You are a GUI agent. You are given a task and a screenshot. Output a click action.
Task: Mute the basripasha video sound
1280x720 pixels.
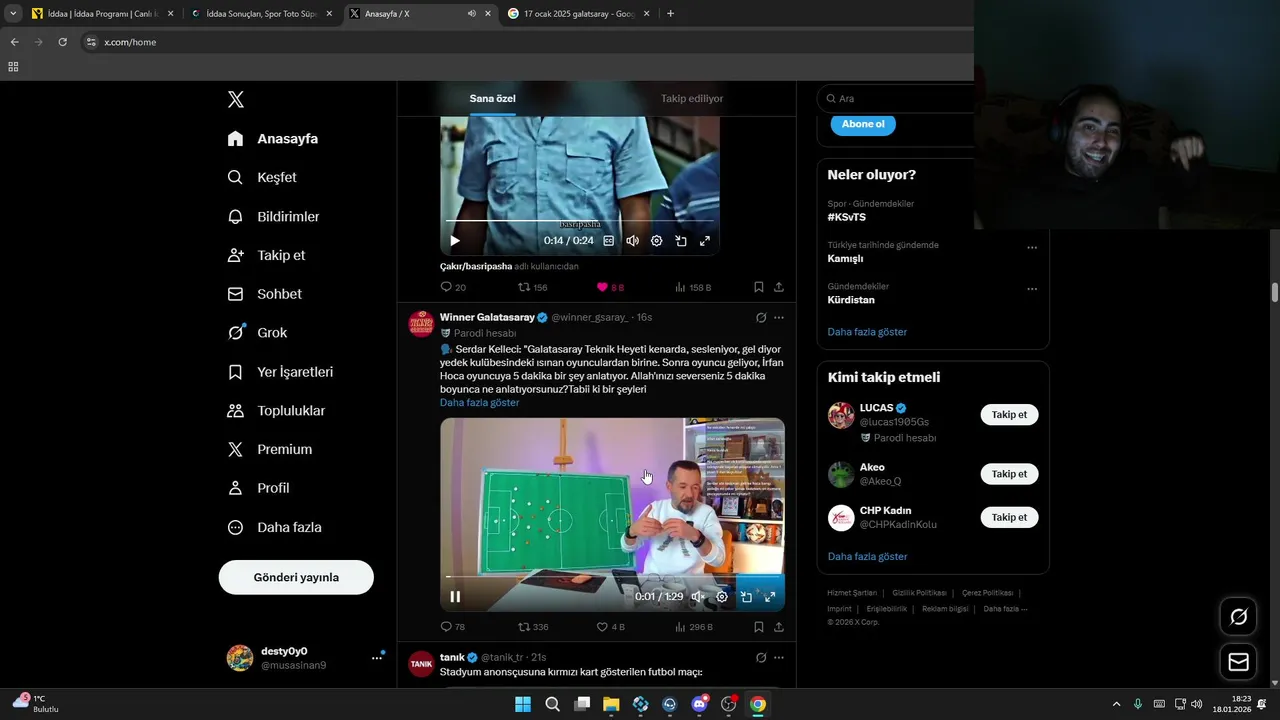pyautogui.click(x=633, y=241)
